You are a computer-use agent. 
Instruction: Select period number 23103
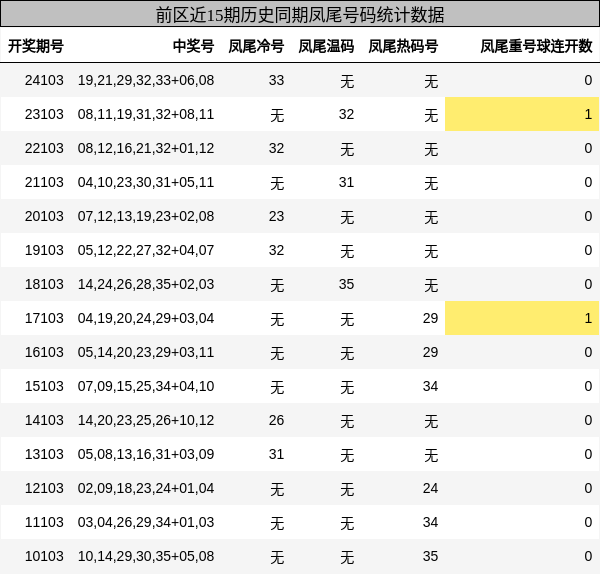pos(44,114)
